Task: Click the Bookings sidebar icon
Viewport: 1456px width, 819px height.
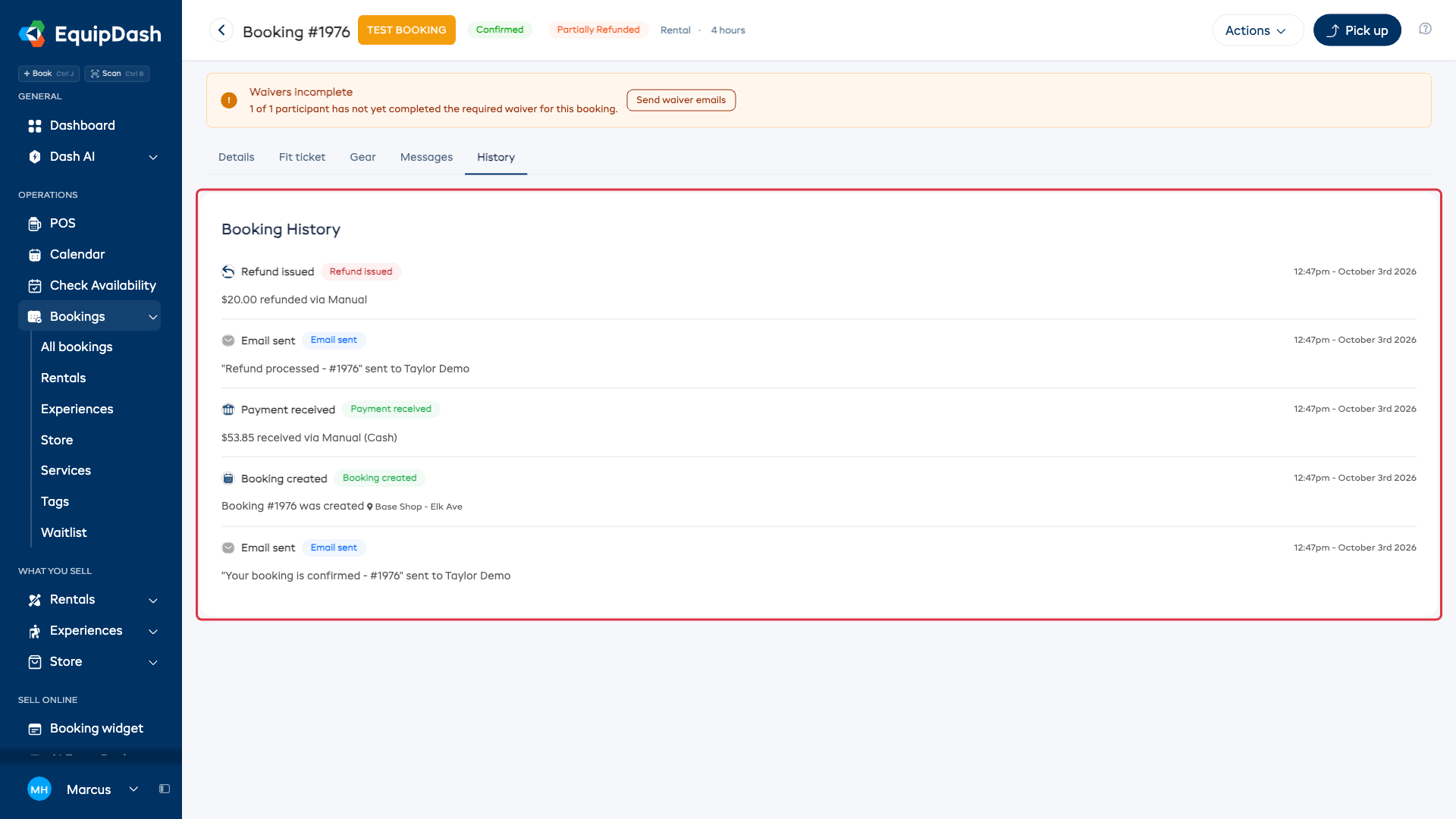Action: pyautogui.click(x=35, y=317)
